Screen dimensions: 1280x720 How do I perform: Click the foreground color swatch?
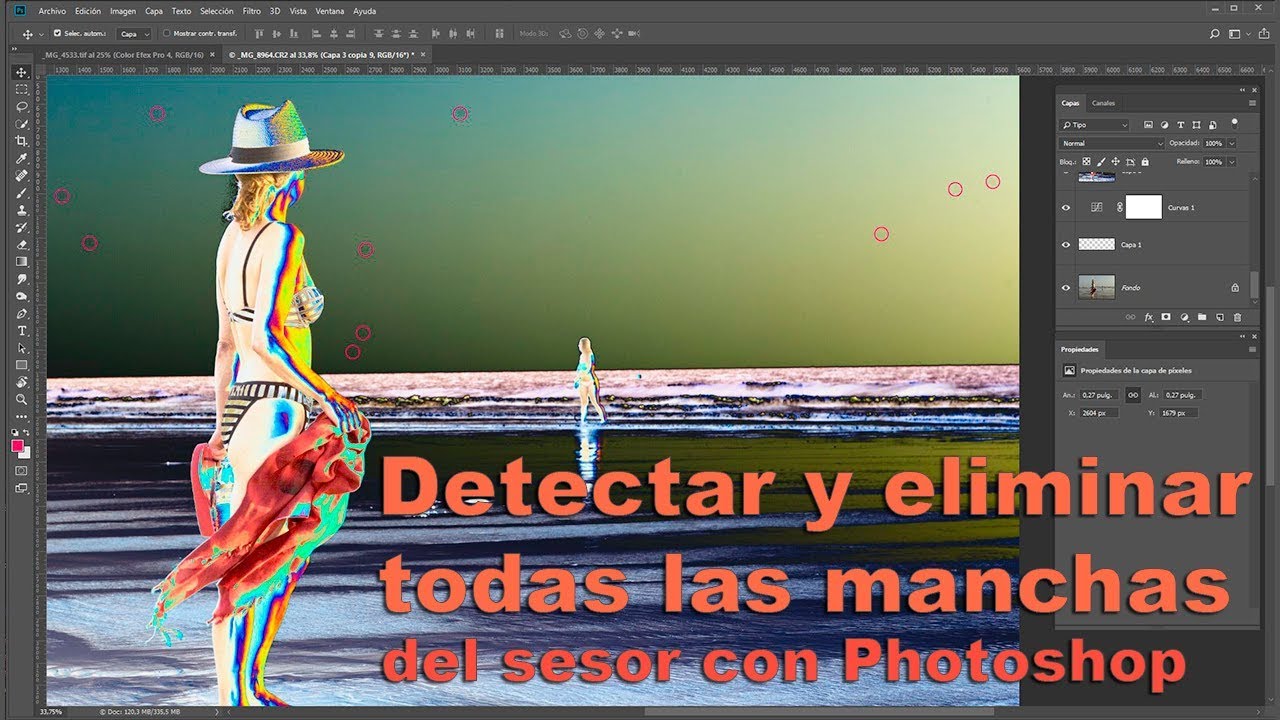pyautogui.click(x=18, y=445)
